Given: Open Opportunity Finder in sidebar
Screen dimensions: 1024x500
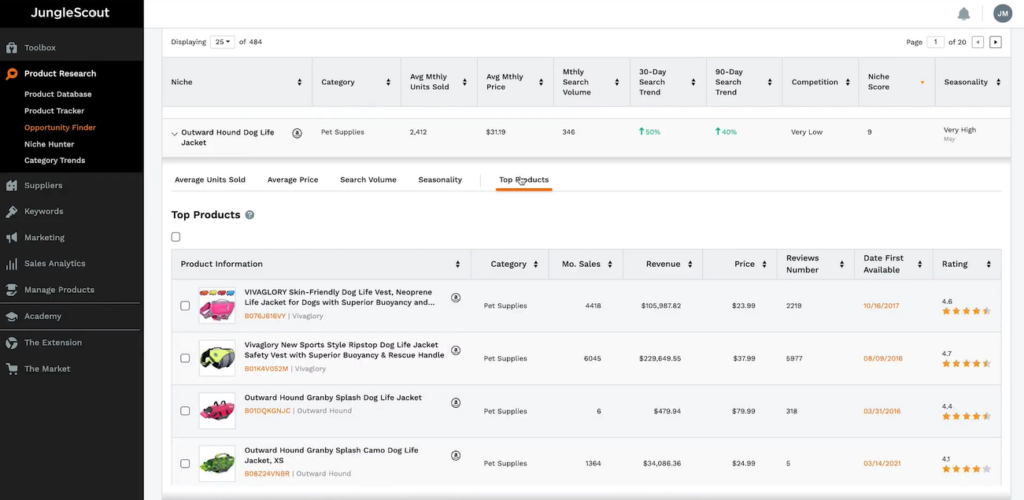Looking at the screenshot, I should pos(60,127).
